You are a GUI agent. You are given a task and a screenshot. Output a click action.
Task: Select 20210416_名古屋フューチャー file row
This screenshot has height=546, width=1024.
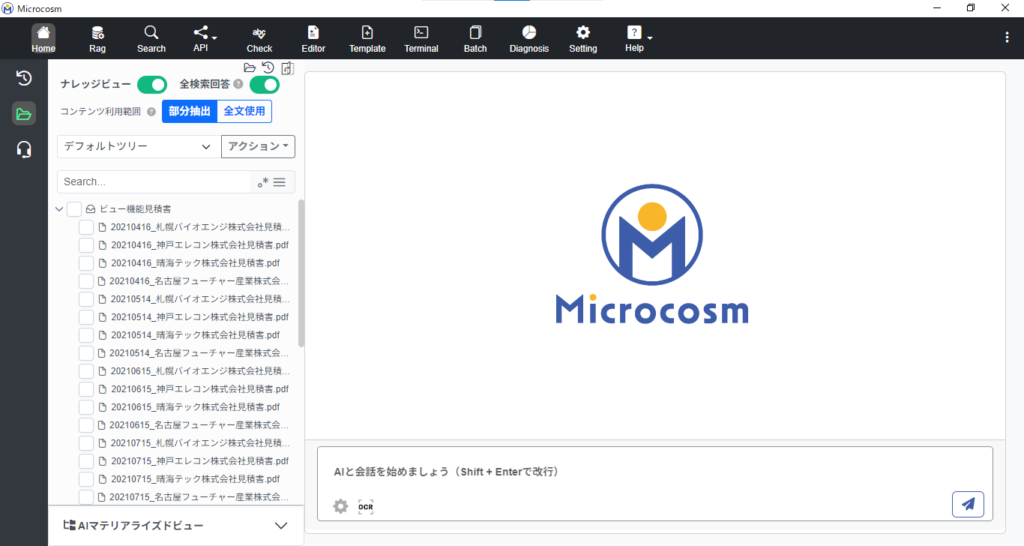(x=199, y=281)
